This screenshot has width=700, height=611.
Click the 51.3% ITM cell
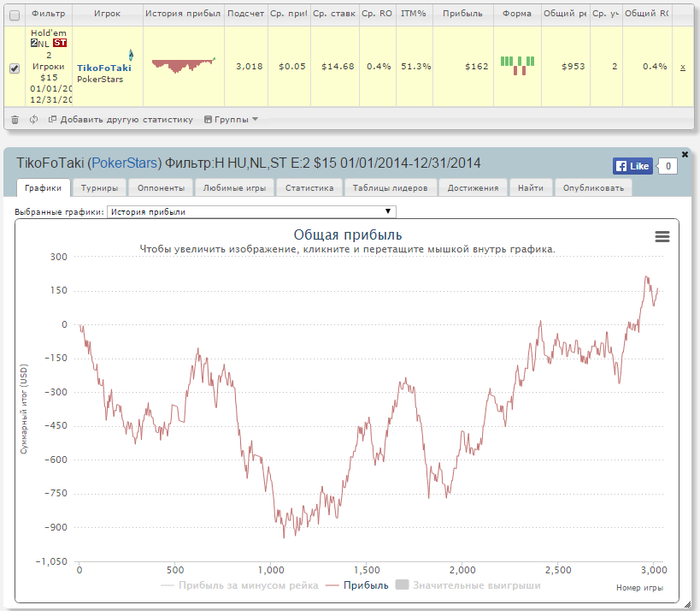pos(416,67)
